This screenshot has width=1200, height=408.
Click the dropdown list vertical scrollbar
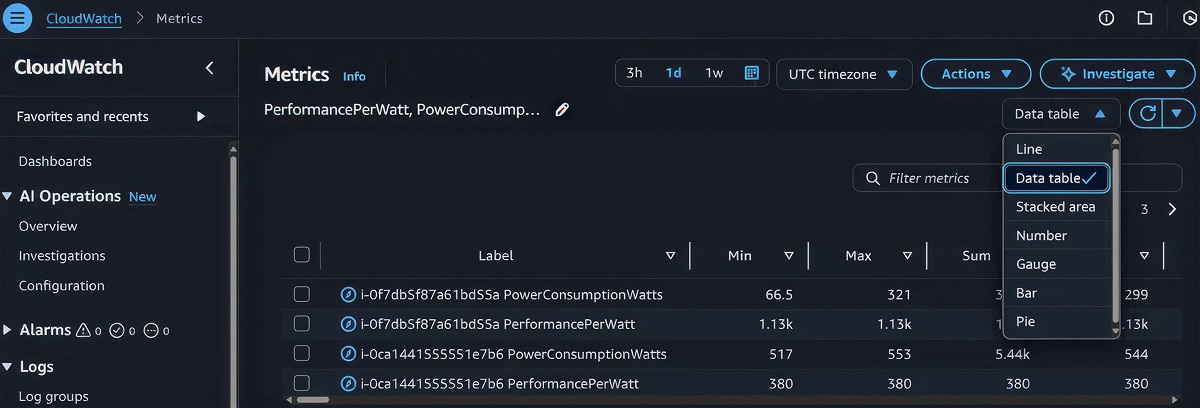[x=1115, y=235]
